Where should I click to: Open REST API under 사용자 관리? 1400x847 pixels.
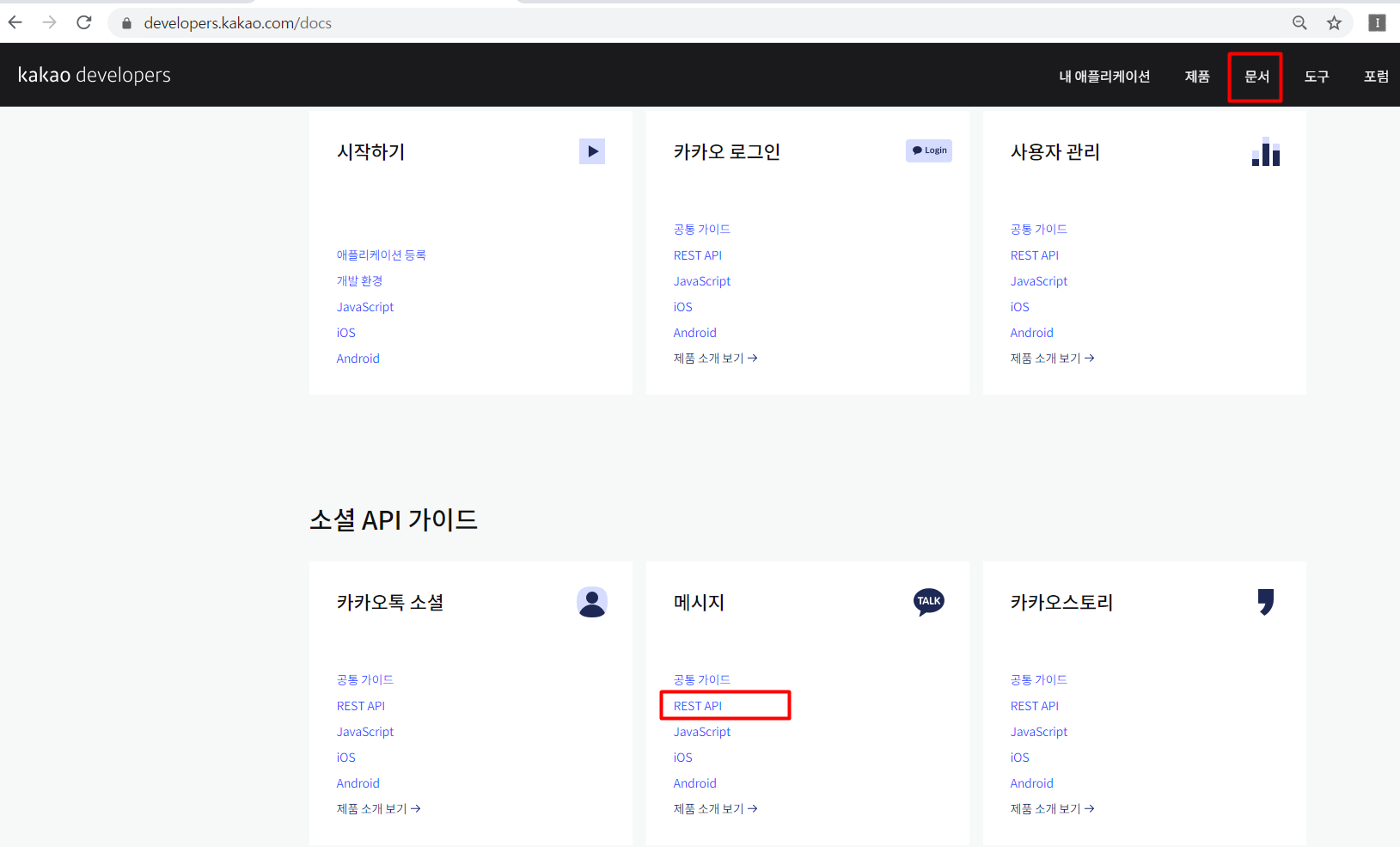coord(1035,255)
